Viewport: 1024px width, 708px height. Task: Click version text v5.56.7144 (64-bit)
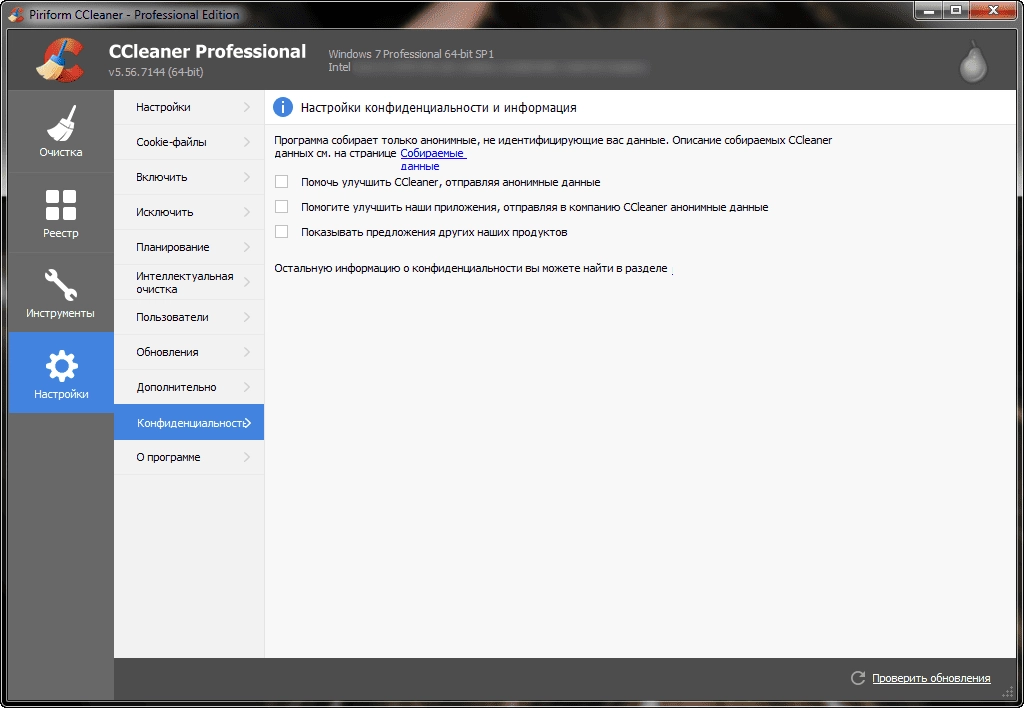(156, 72)
